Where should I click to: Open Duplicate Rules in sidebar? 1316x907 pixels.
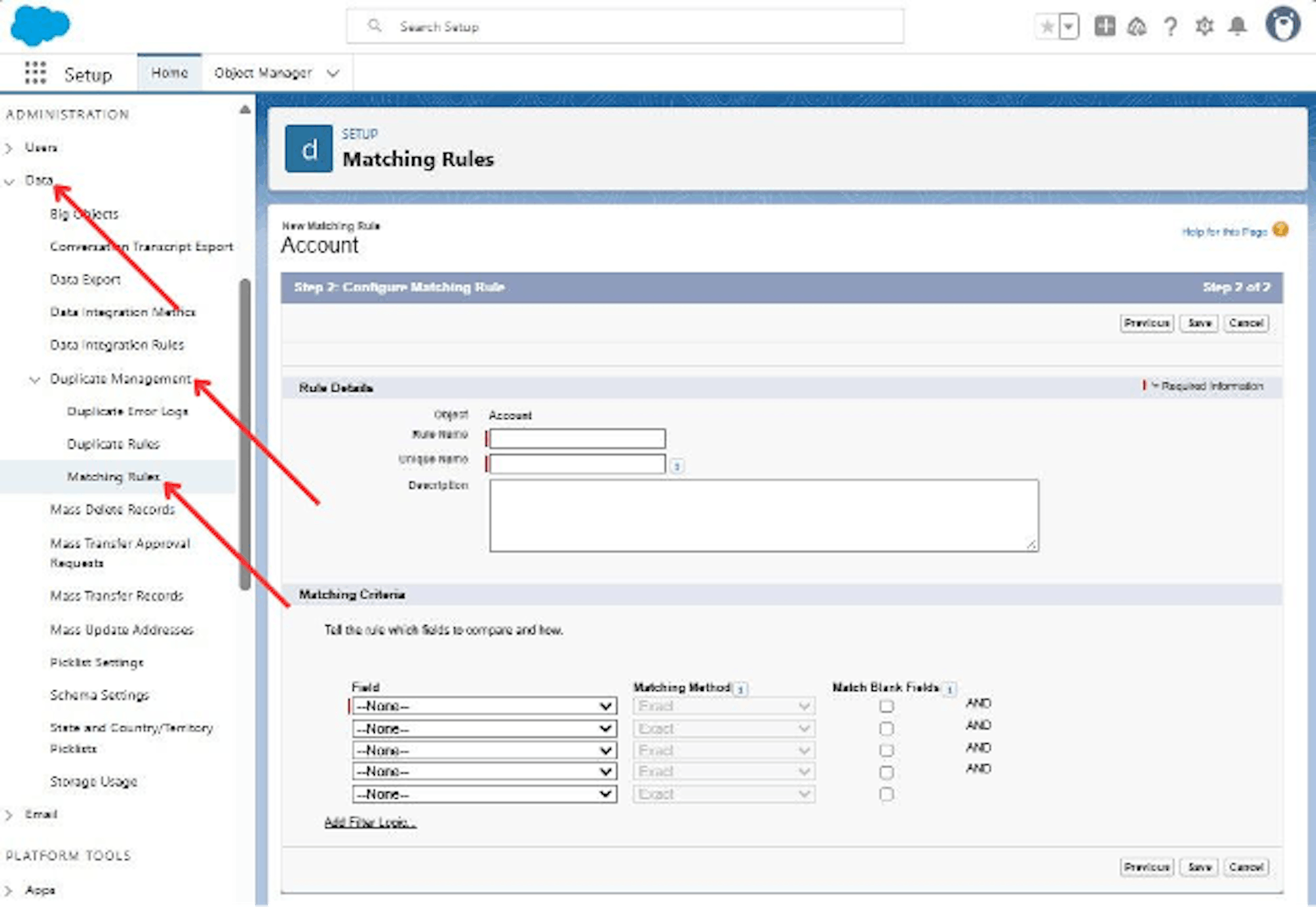coord(113,444)
